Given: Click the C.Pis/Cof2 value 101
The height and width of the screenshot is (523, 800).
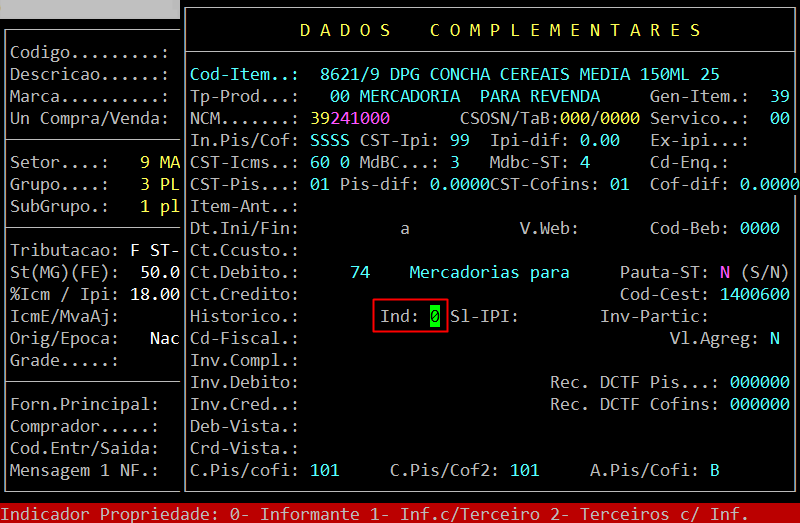Looking at the screenshot, I should [524, 471].
